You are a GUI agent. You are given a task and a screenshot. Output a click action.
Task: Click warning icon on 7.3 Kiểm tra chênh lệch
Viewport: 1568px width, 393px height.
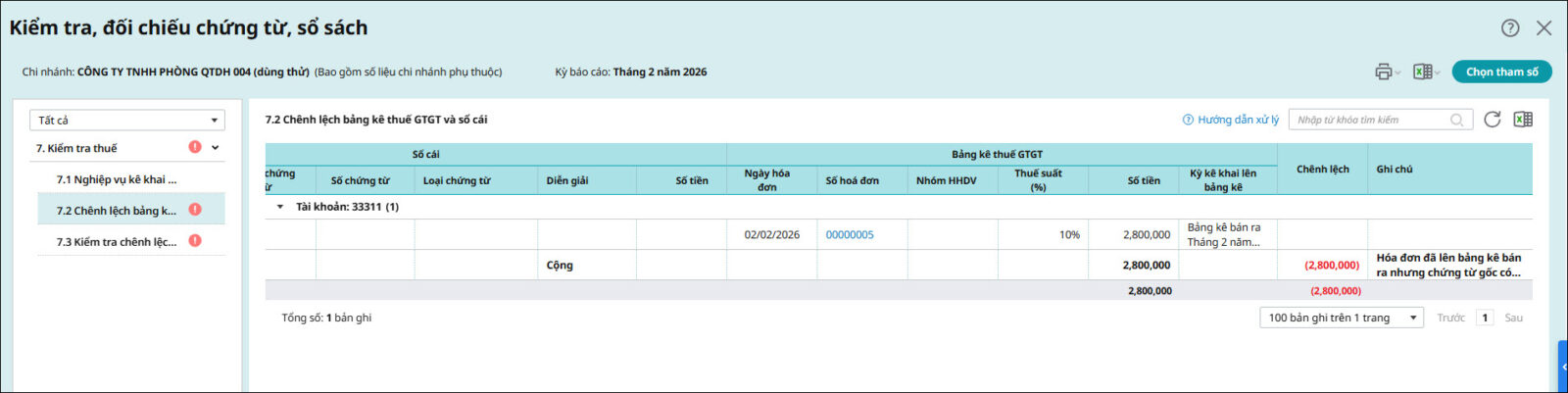[x=195, y=241]
